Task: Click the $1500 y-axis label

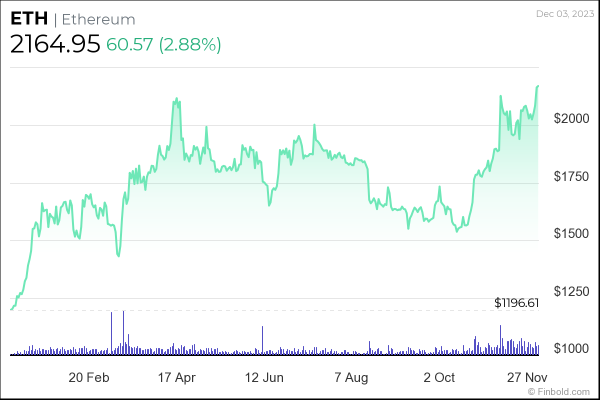Action: tap(568, 233)
